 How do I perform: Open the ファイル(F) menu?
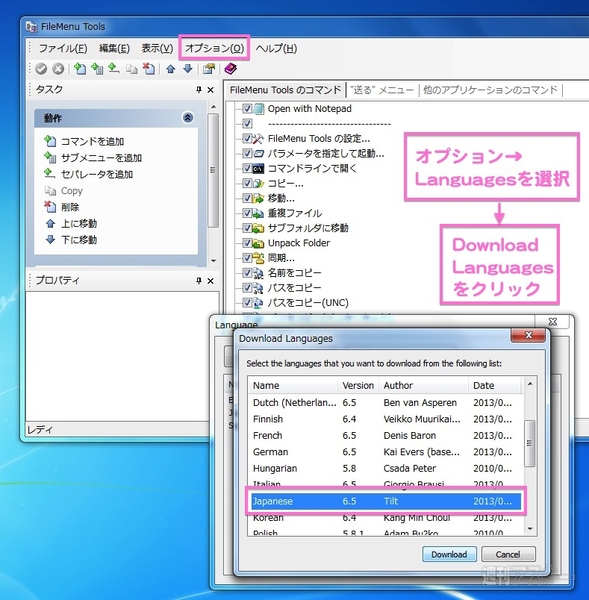pyautogui.click(x=63, y=48)
